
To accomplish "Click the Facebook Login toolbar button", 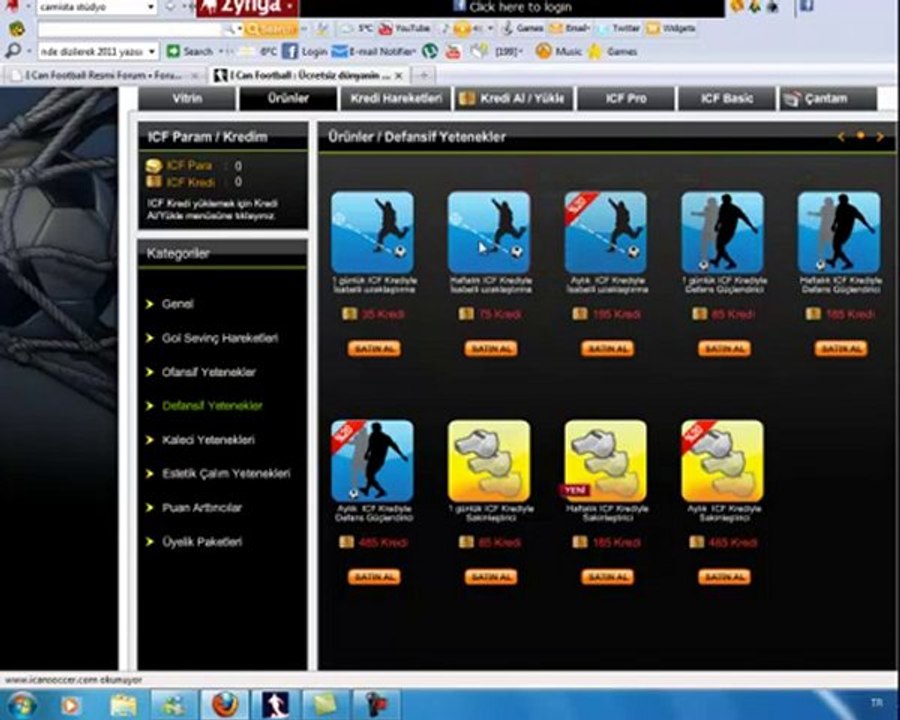I will (305, 52).
